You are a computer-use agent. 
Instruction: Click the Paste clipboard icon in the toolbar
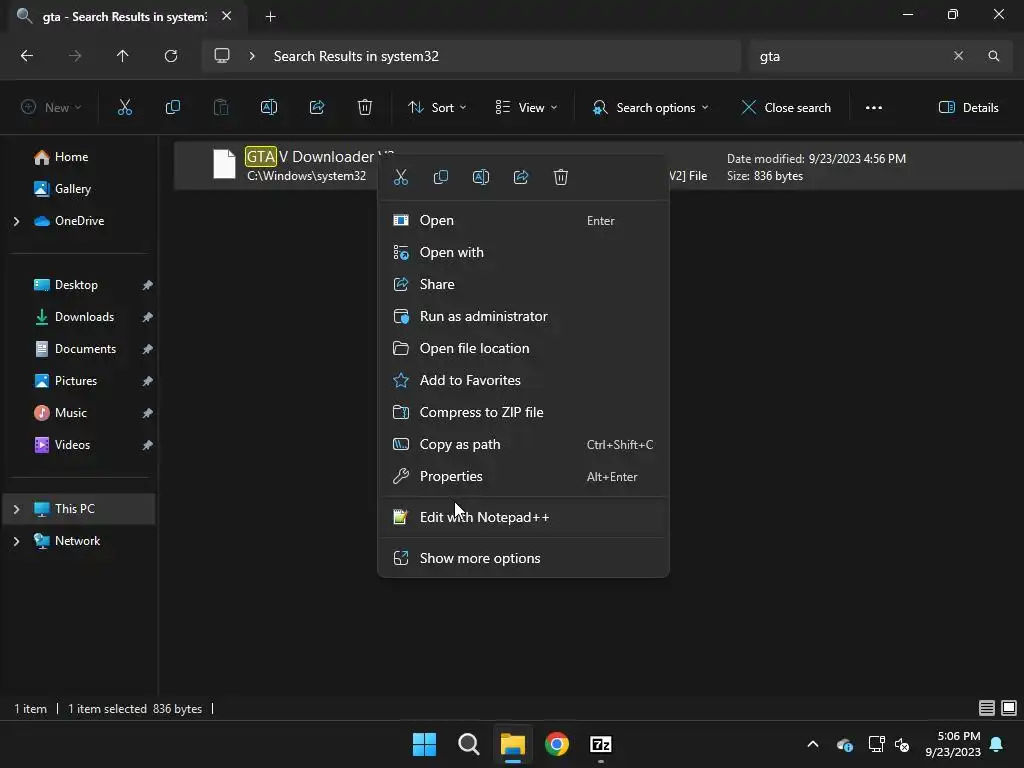(x=221, y=108)
